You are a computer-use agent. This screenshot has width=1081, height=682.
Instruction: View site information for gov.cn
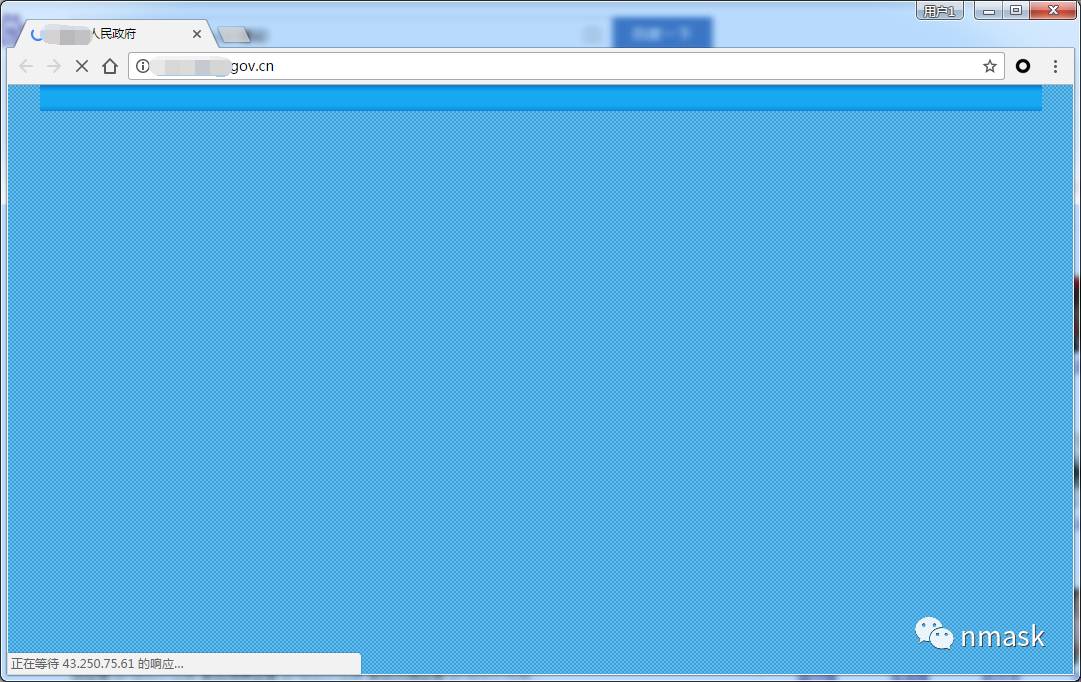[x=143, y=67]
